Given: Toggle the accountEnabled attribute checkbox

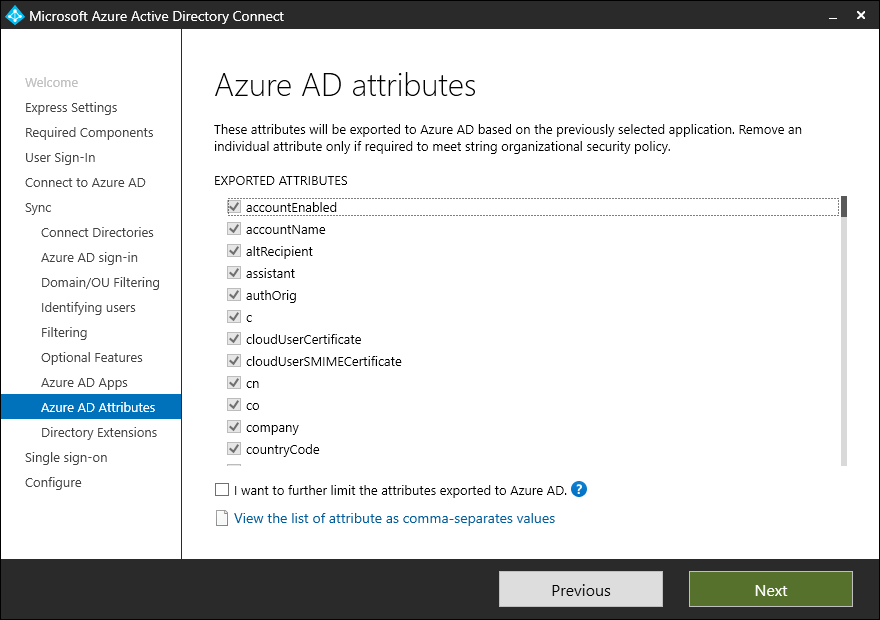Looking at the screenshot, I should coord(235,207).
